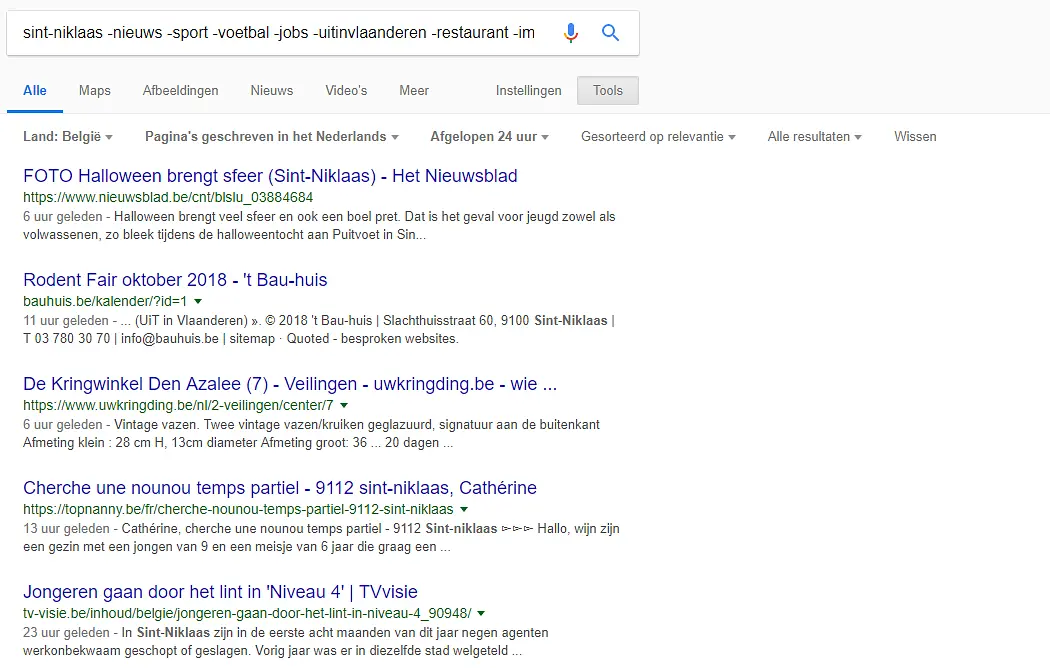Go to the Nieuws tab

(272, 90)
